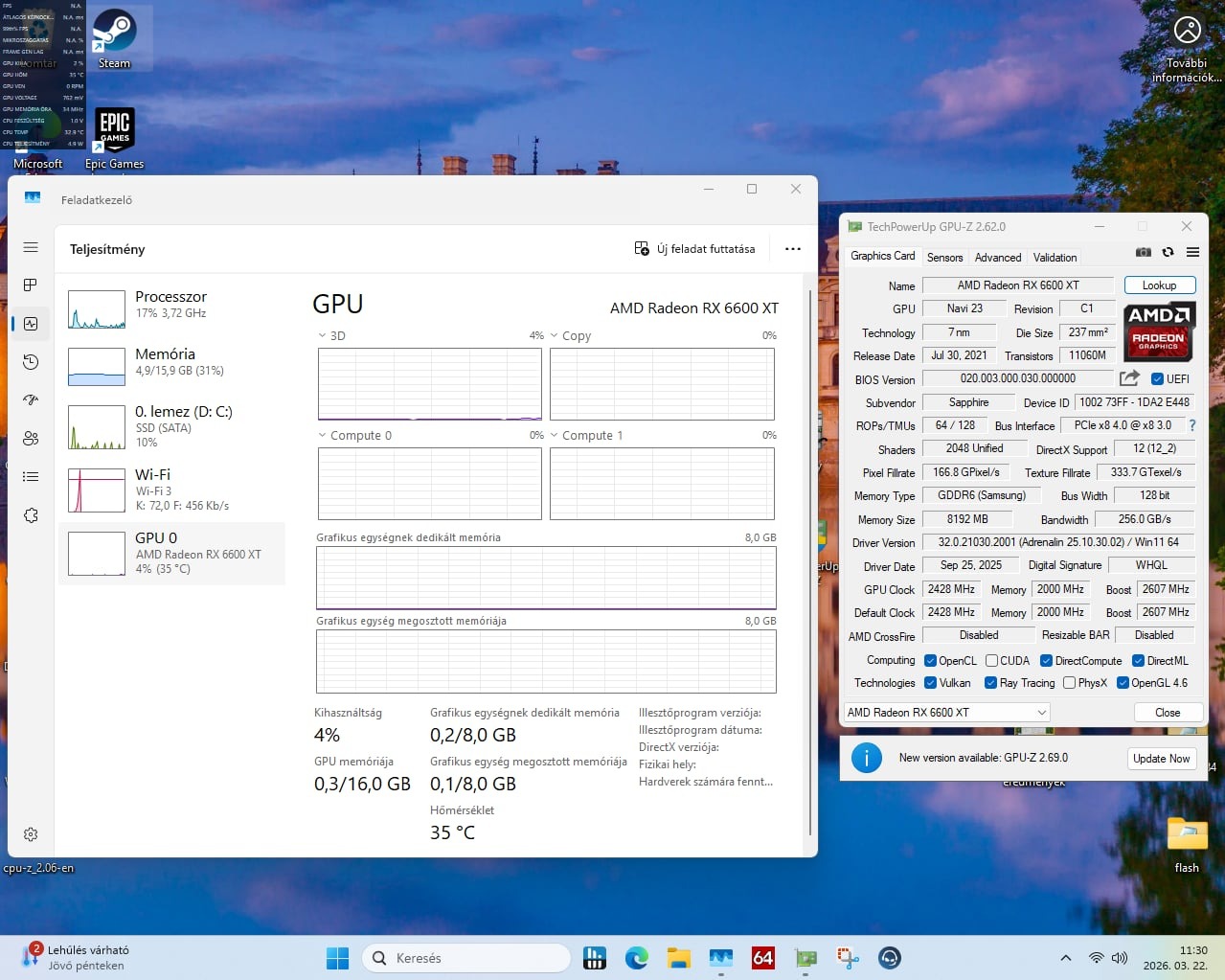Open Epic Games desktop shortcut

tap(114, 138)
